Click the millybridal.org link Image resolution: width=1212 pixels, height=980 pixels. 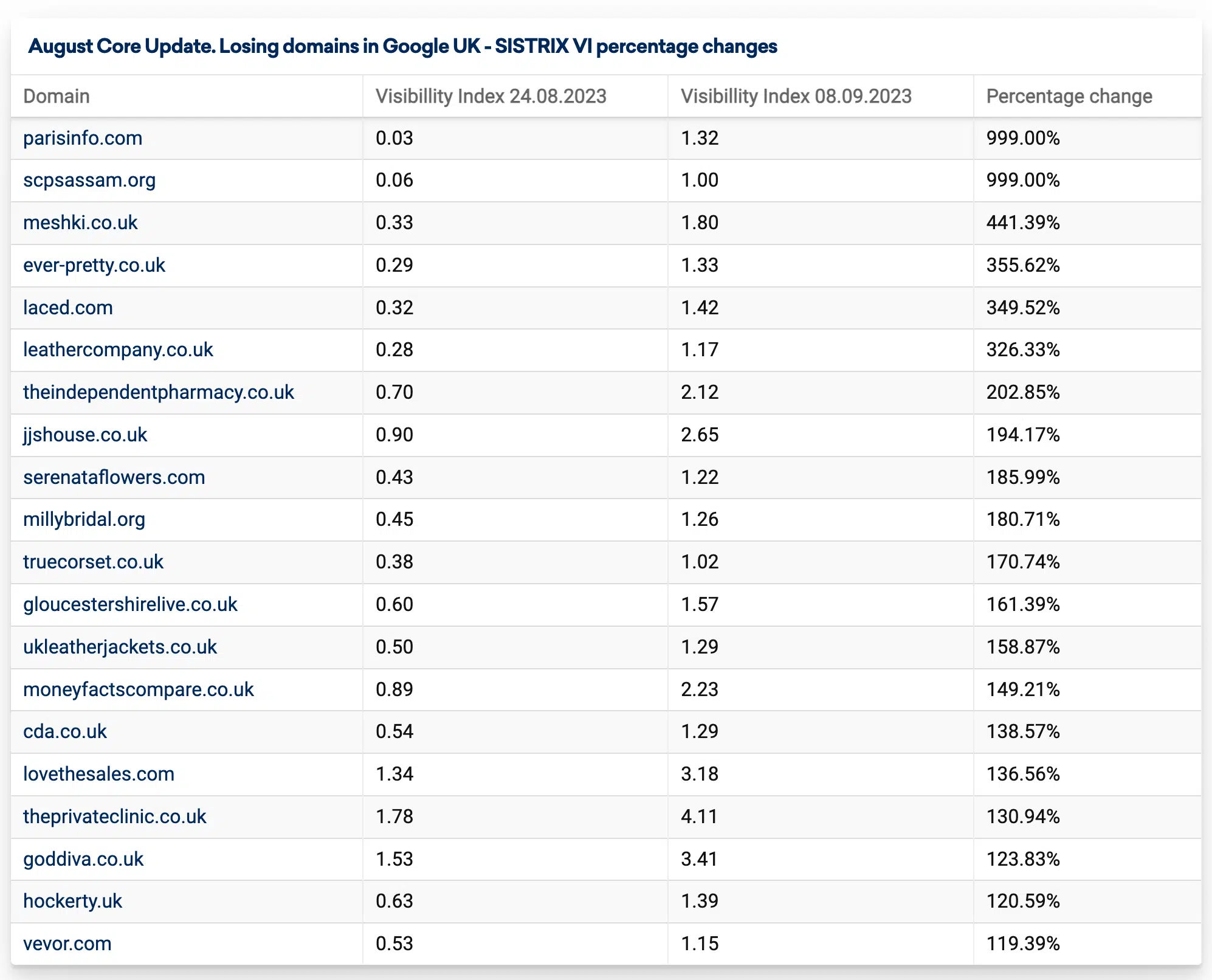(84, 519)
